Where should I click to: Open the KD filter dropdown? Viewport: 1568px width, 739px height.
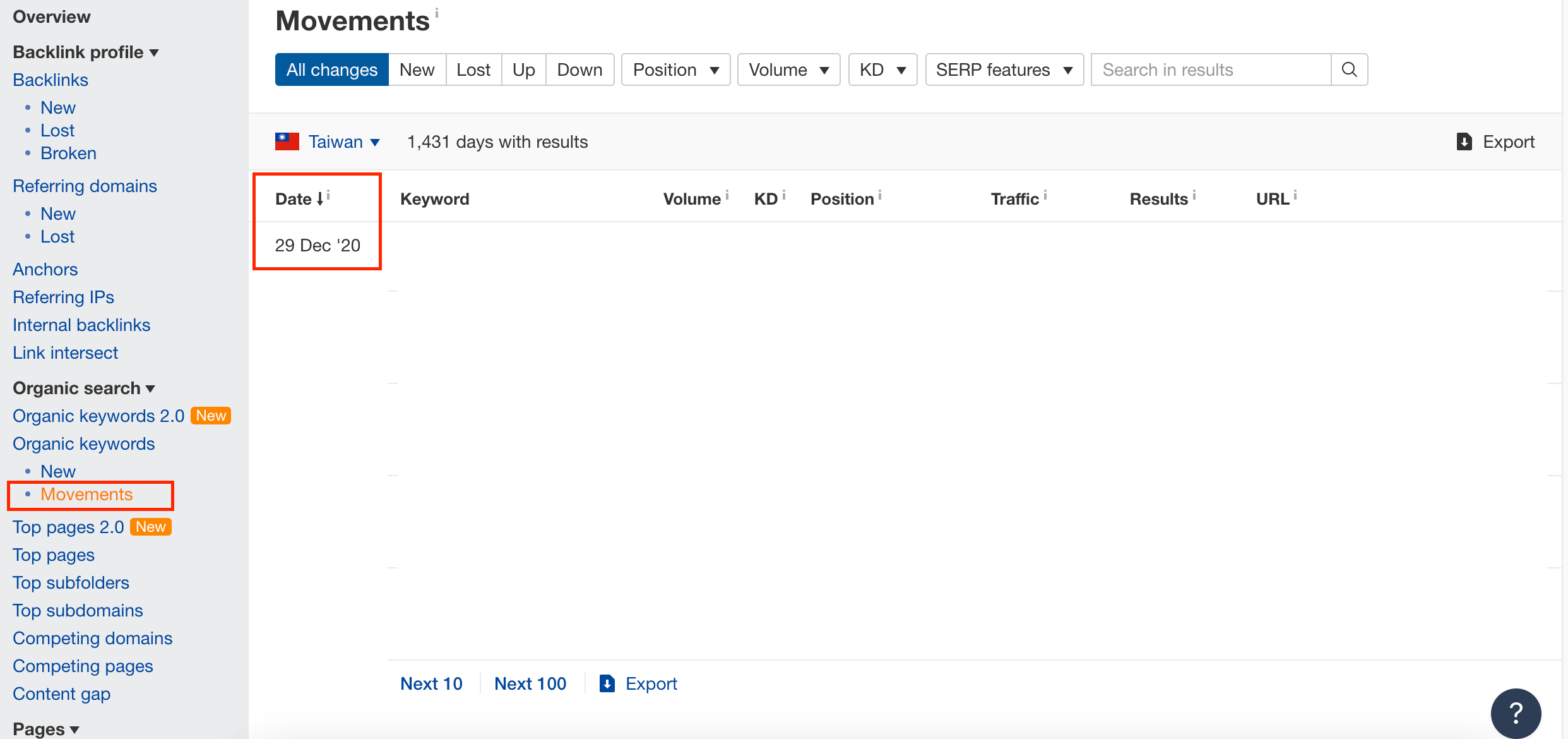[x=882, y=69]
